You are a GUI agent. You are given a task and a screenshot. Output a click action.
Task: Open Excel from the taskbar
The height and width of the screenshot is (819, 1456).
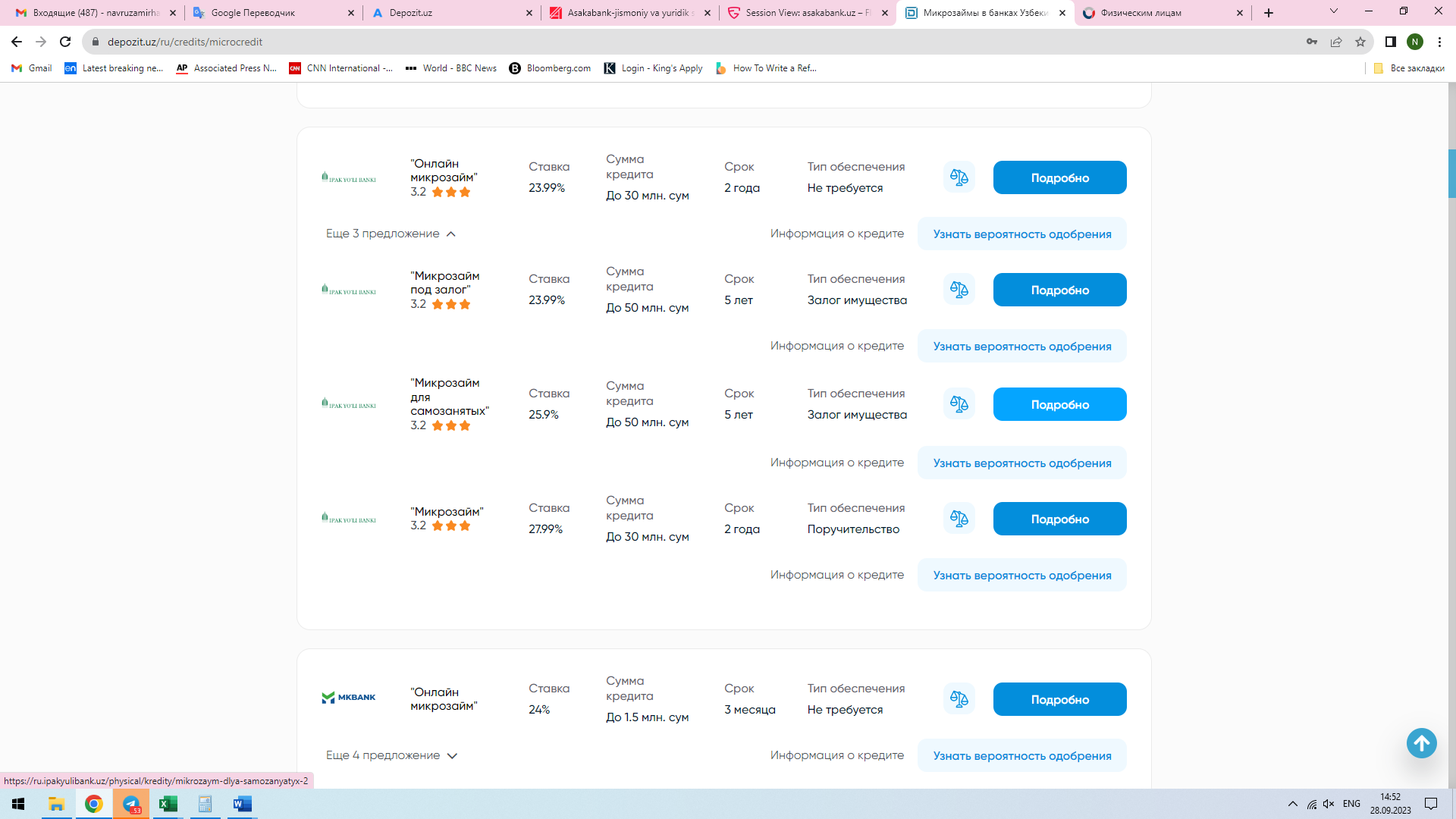click(168, 804)
